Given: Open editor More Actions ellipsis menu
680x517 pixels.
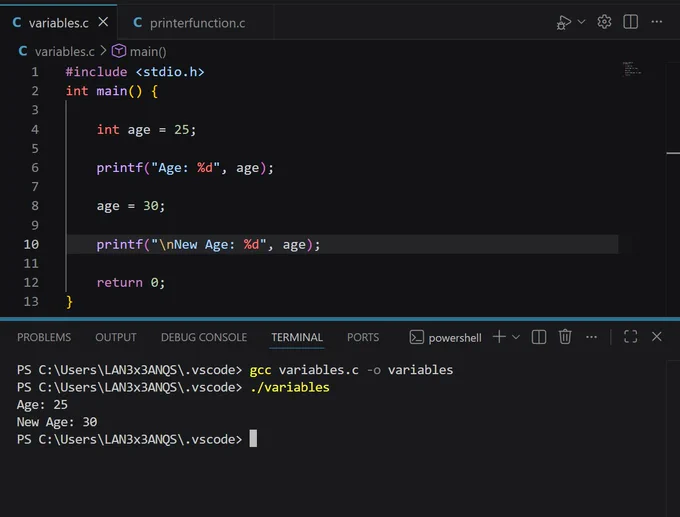Looking at the screenshot, I should click(x=657, y=22).
